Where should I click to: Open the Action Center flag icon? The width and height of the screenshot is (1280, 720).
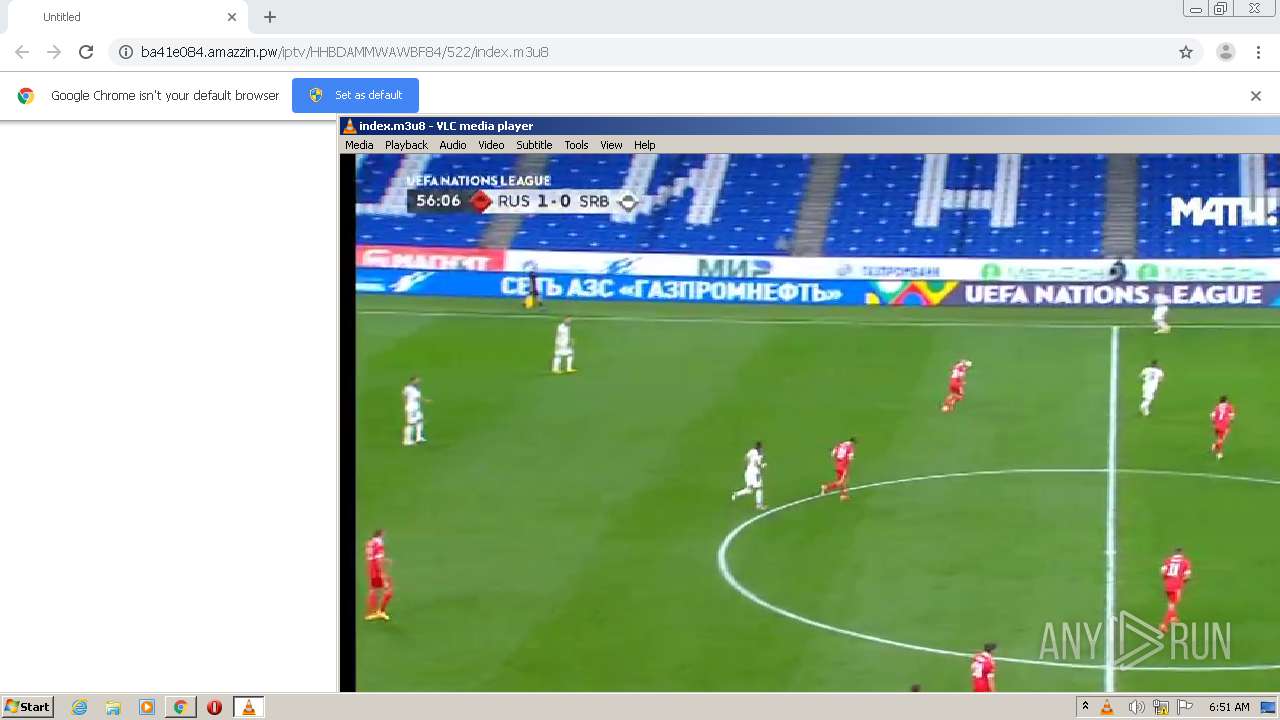1185,707
